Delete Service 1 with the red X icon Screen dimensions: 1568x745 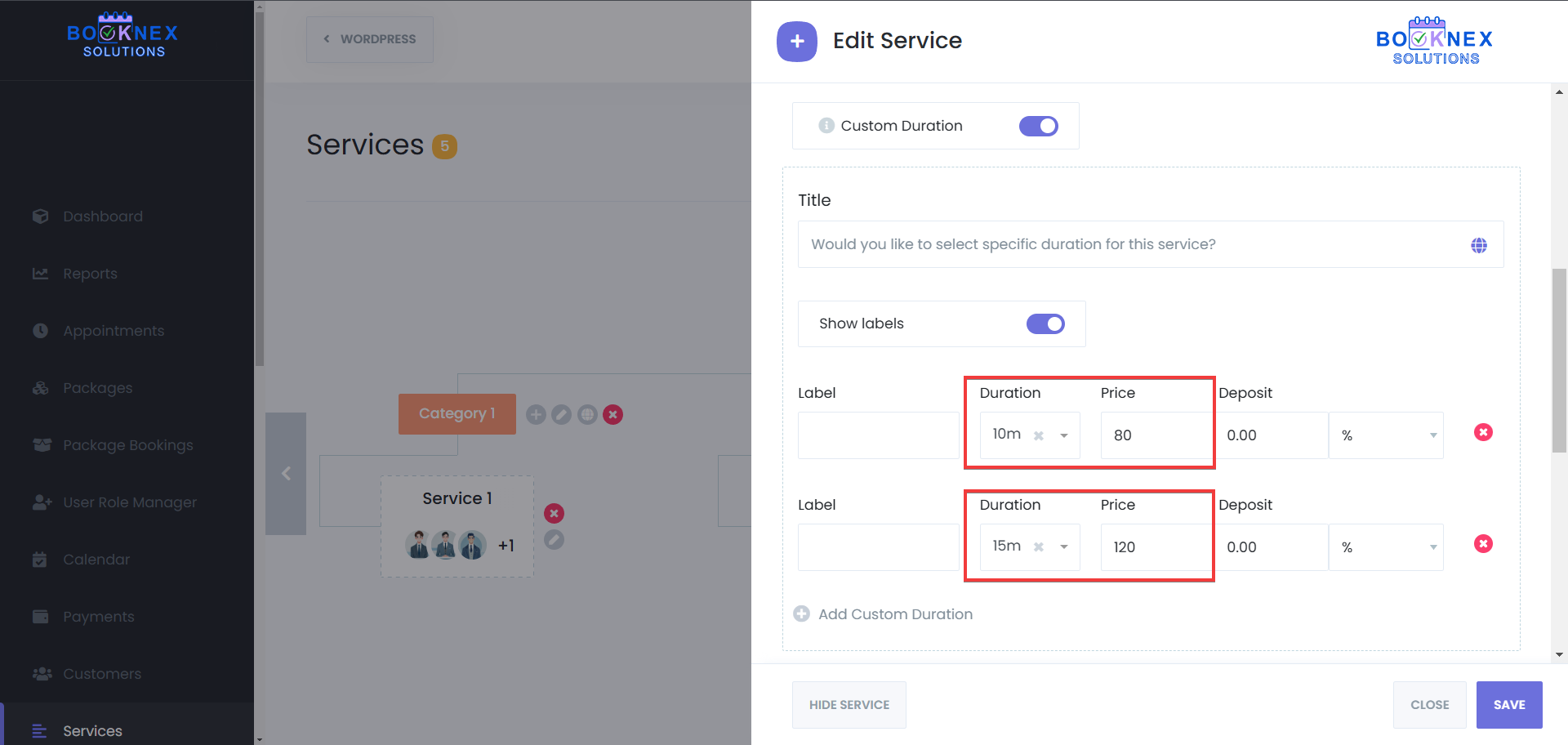[554, 513]
